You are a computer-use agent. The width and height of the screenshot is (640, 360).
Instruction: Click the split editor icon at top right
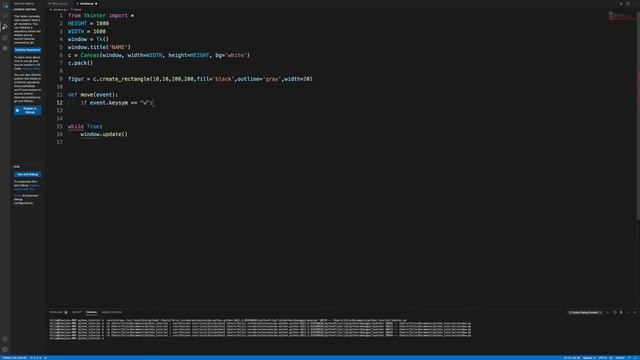click(628, 3)
